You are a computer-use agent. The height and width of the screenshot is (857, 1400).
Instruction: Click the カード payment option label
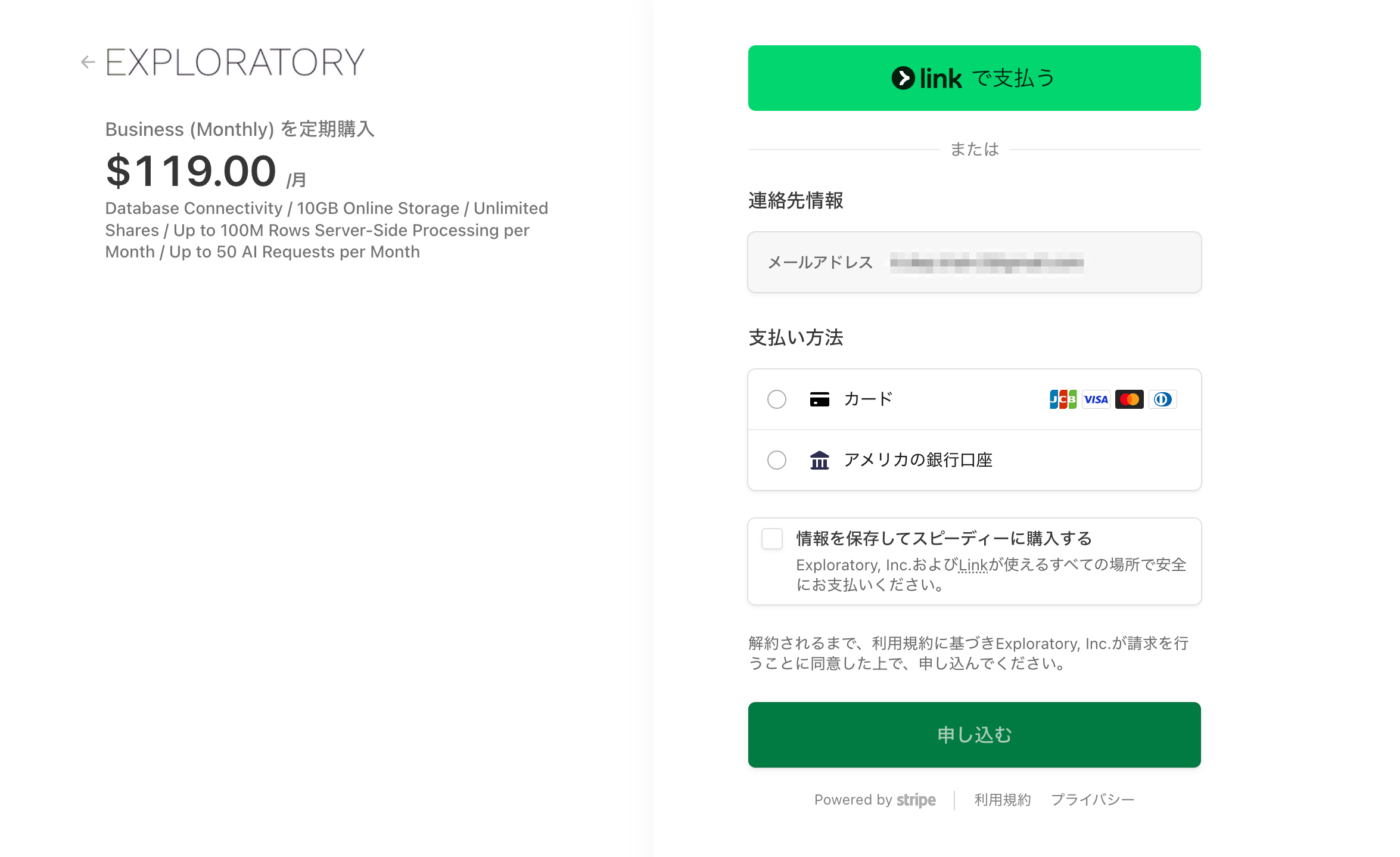pos(868,399)
